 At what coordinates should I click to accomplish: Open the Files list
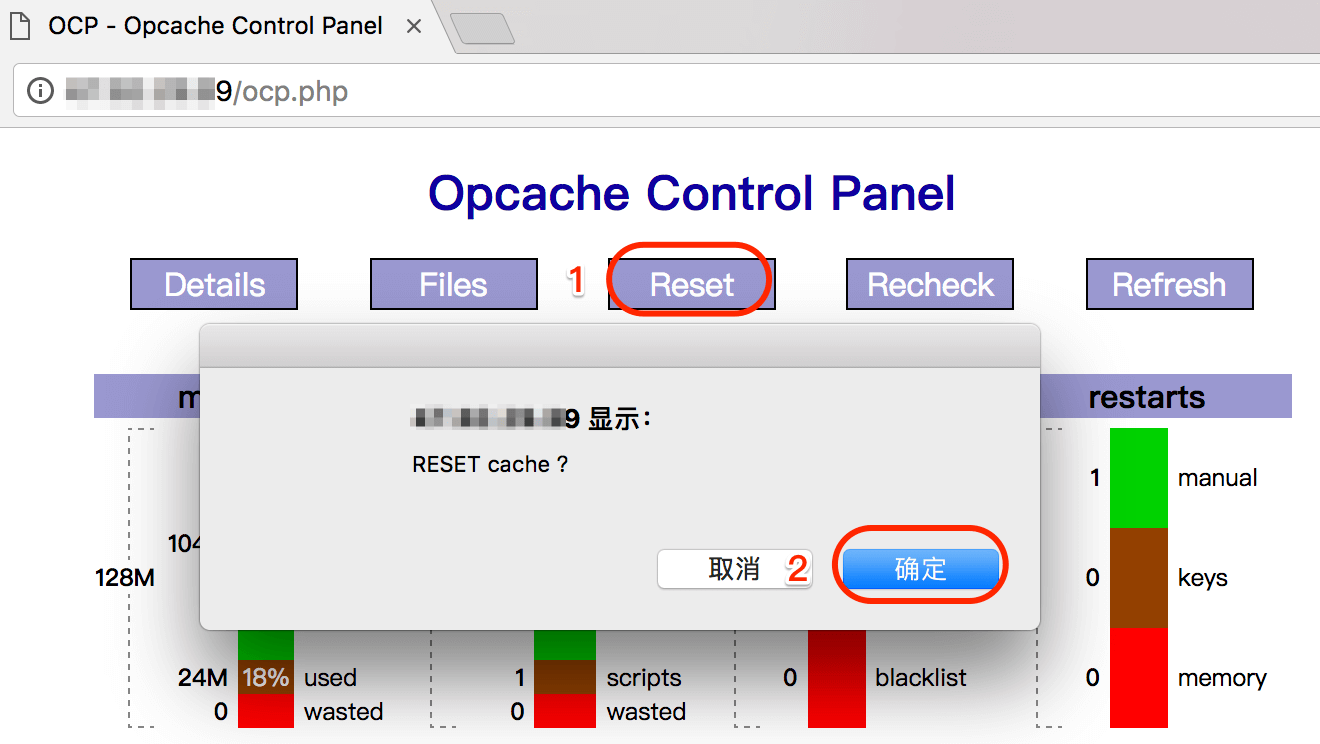tap(453, 285)
